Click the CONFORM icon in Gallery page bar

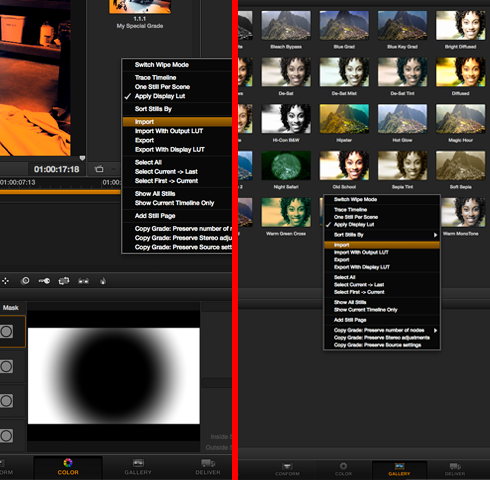(x=287, y=466)
